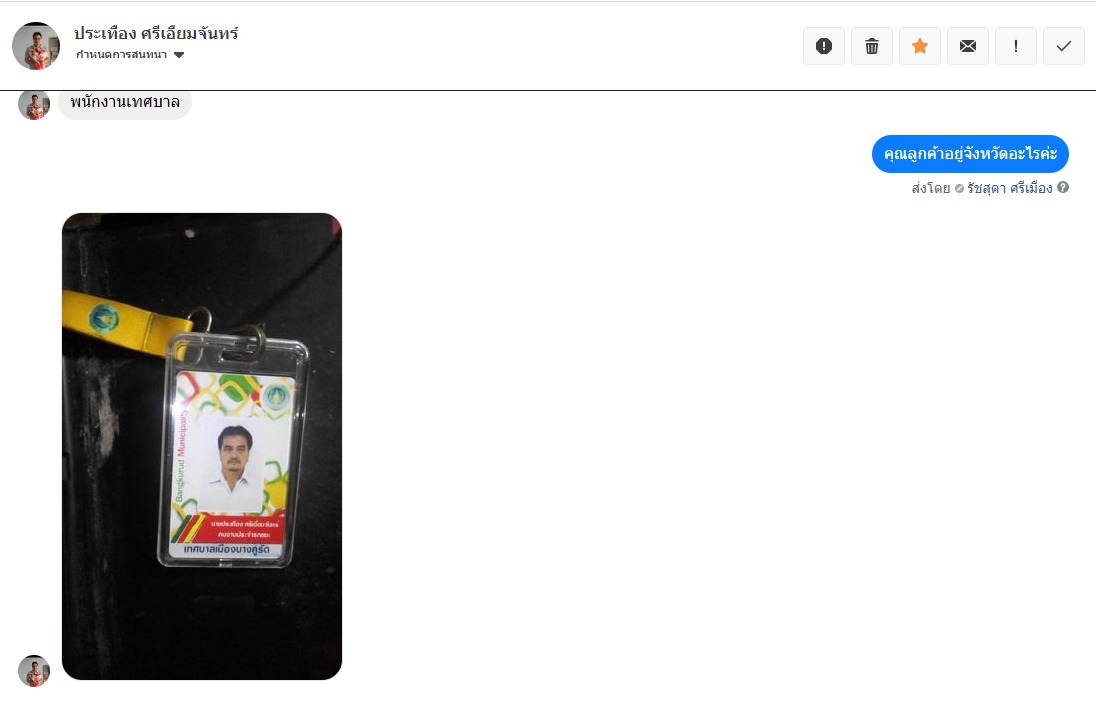
Task: Click the avatar at bottom beside the photo
Action: point(34,671)
